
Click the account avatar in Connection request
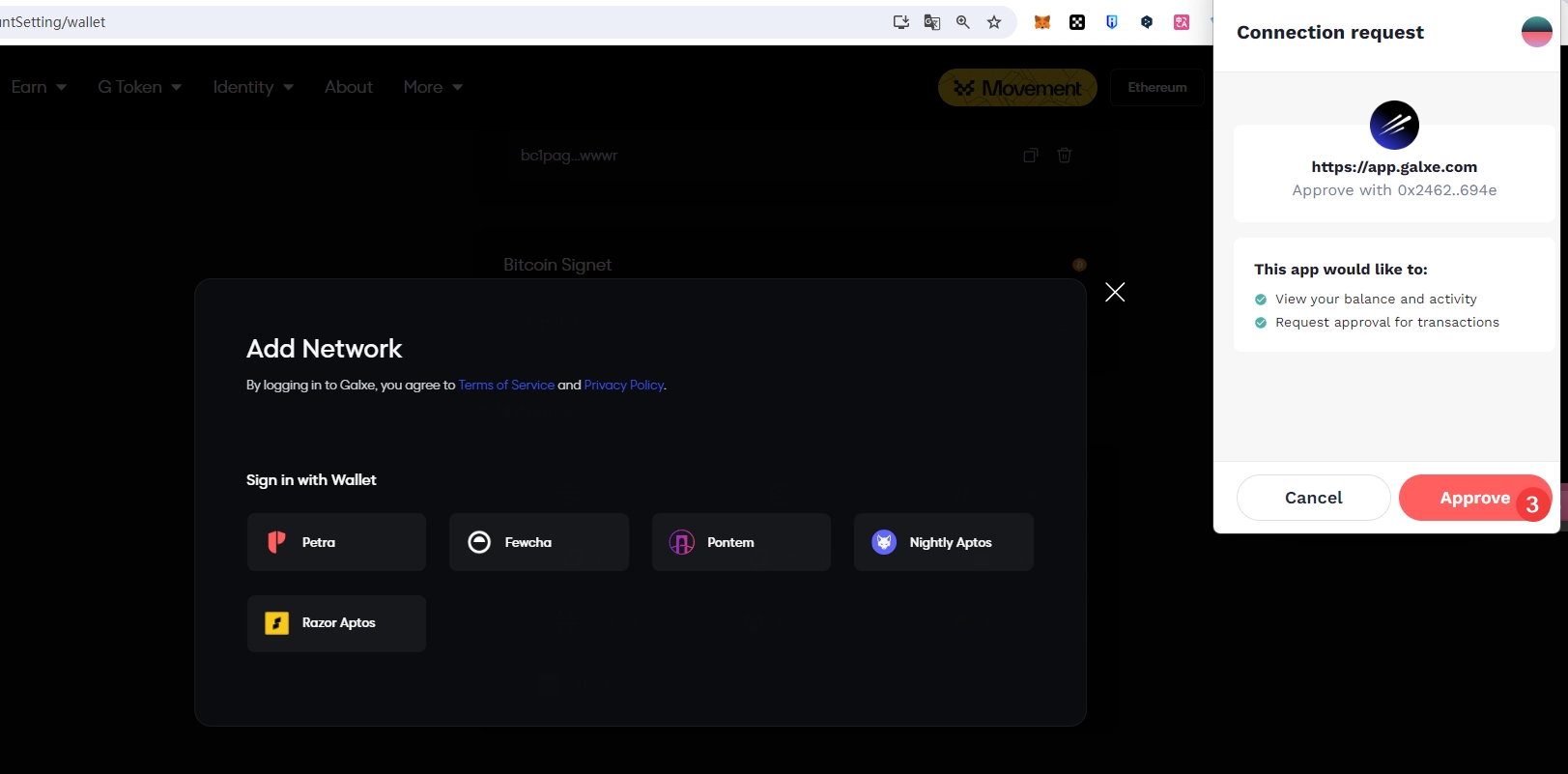[x=1535, y=32]
